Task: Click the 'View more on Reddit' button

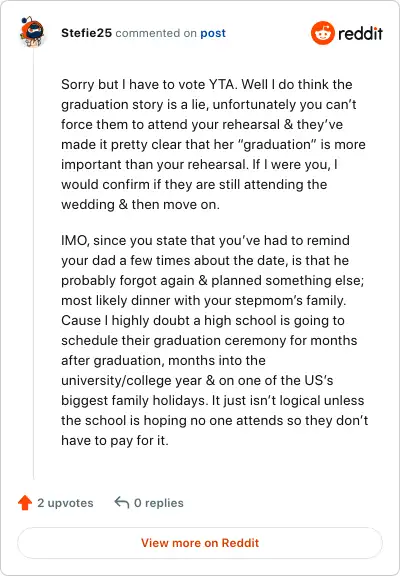Action: coord(200,543)
